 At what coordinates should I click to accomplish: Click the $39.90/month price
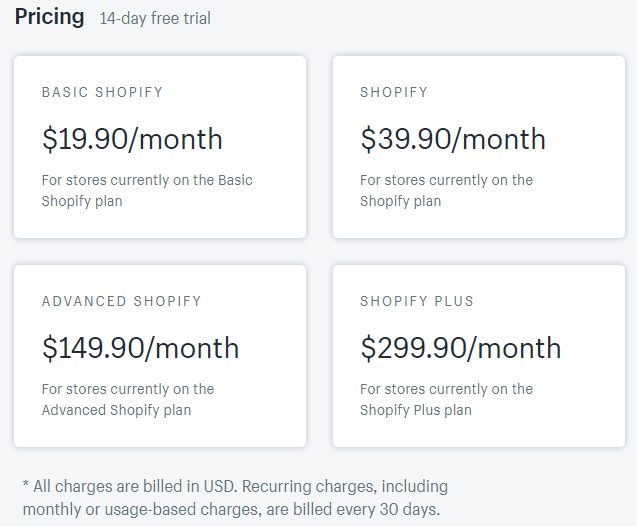(x=453, y=139)
